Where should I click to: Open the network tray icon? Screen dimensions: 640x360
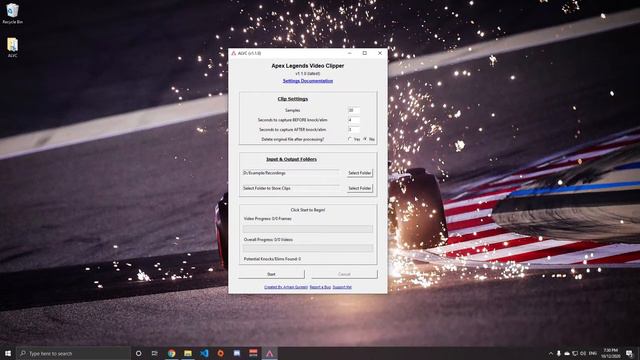(x=575, y=353)
